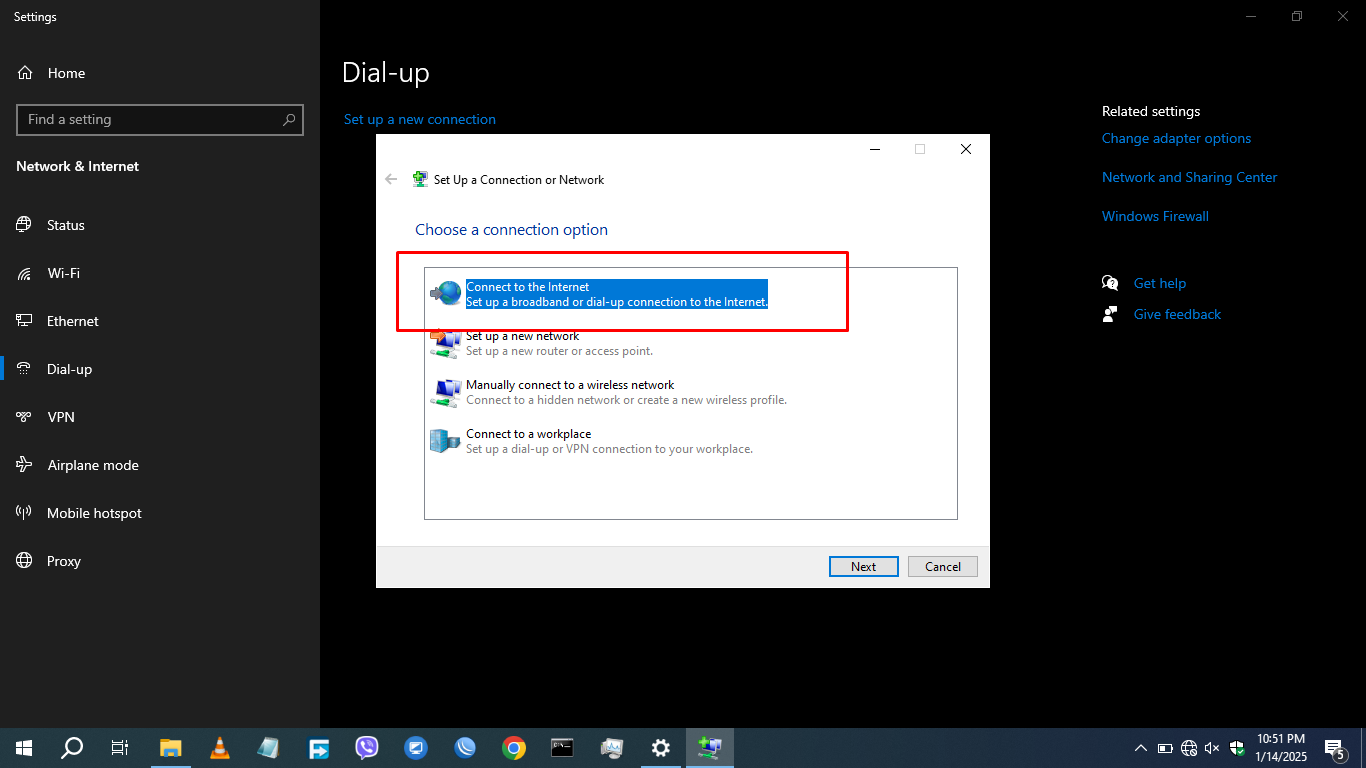The height and width of the screenshot is (768, 1366).
Task: Open the notification center icon
Action: pos(1334,748)
